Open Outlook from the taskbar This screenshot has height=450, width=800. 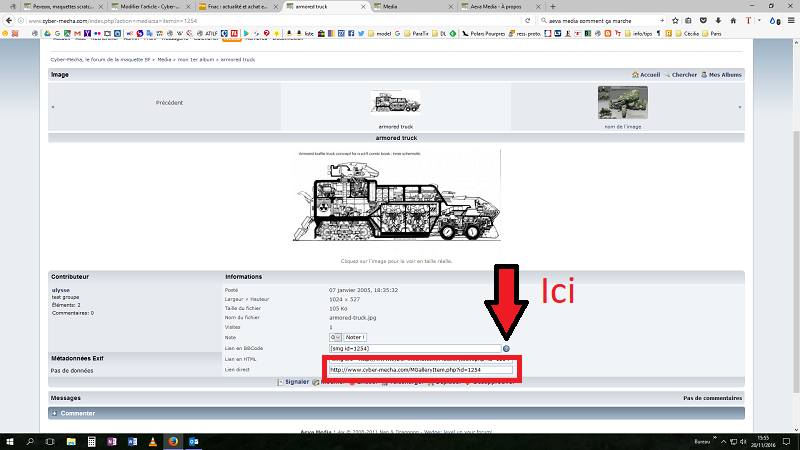pos(193,441)
